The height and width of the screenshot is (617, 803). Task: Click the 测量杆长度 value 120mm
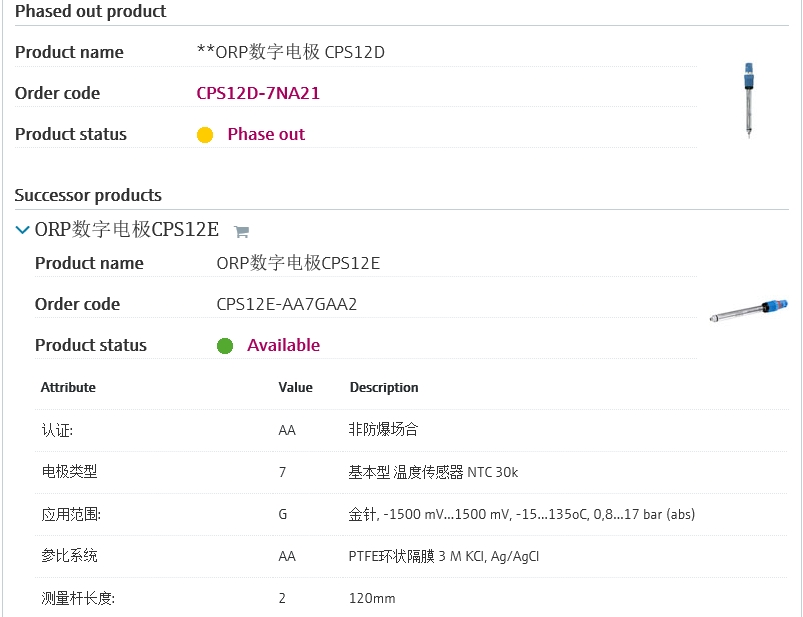[x=372, y=598]
